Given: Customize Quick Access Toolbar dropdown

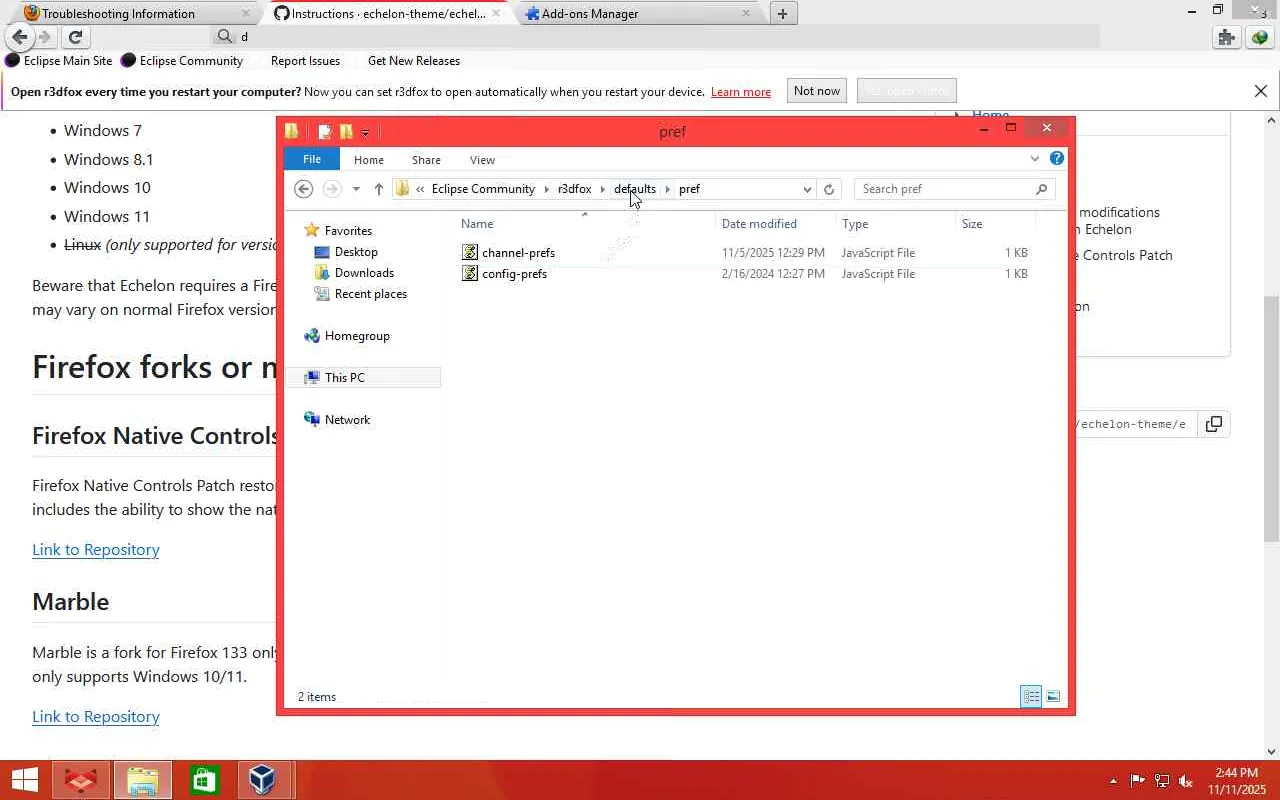Looking at the screenshot, I should pyautogui.click(x=365, y=132).
